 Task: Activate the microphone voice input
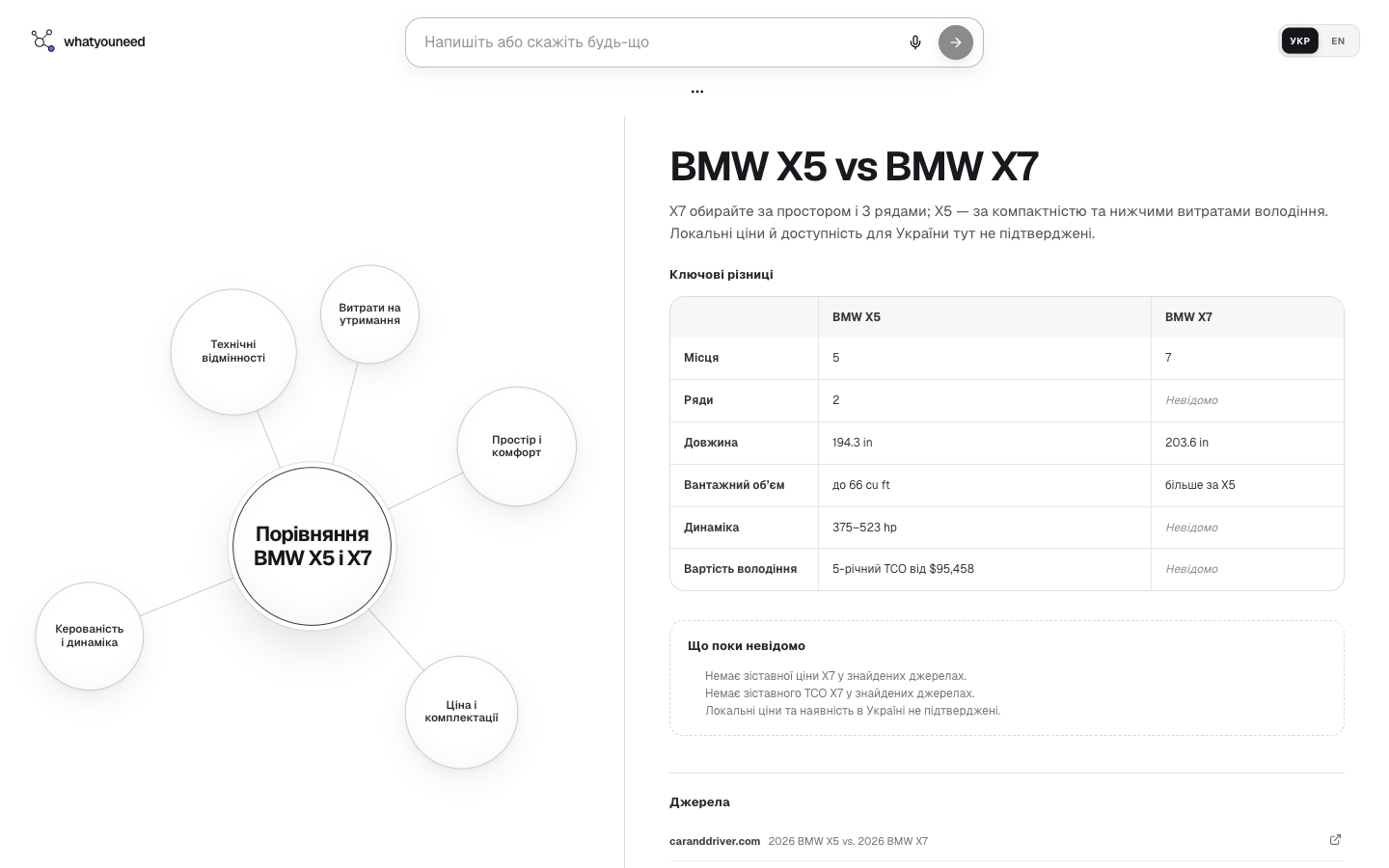point(915,42)
